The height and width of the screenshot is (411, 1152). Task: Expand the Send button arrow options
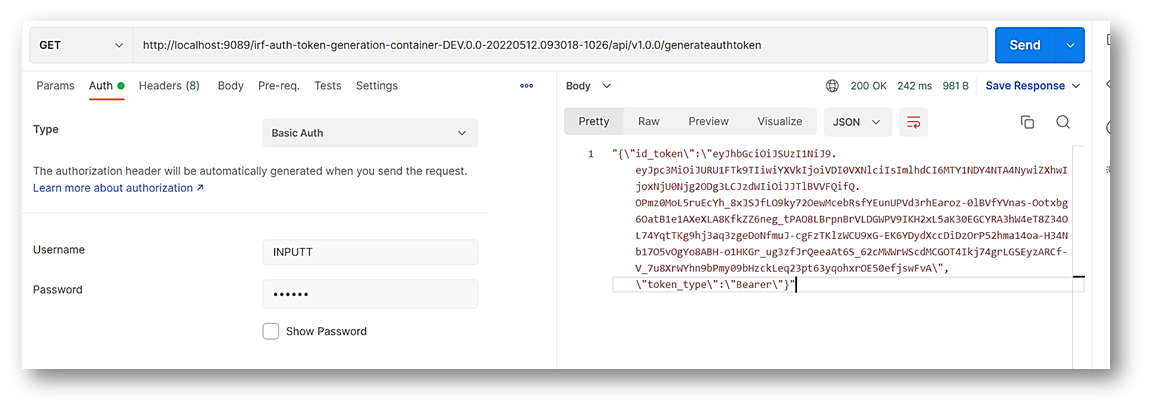(1071, 45)
